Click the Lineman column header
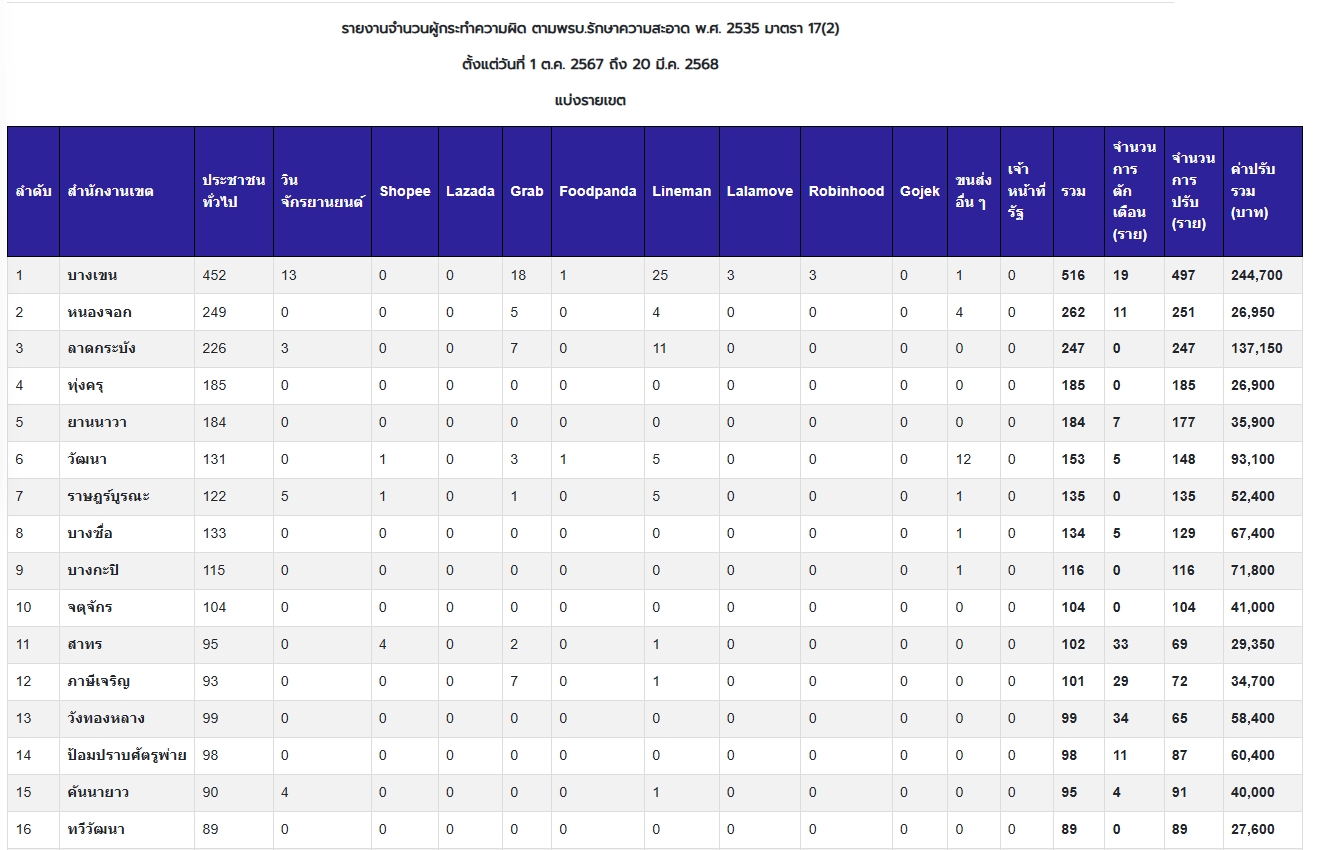 pos(682,191)
